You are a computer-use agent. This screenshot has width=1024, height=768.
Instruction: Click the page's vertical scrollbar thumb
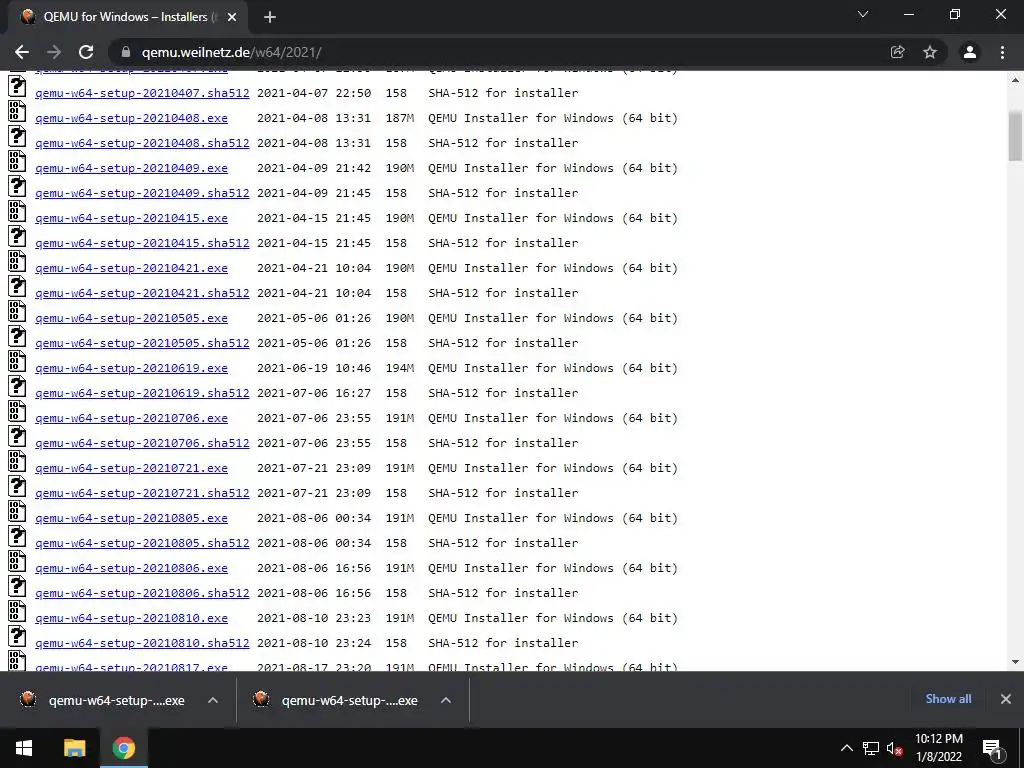[1015, 135]
